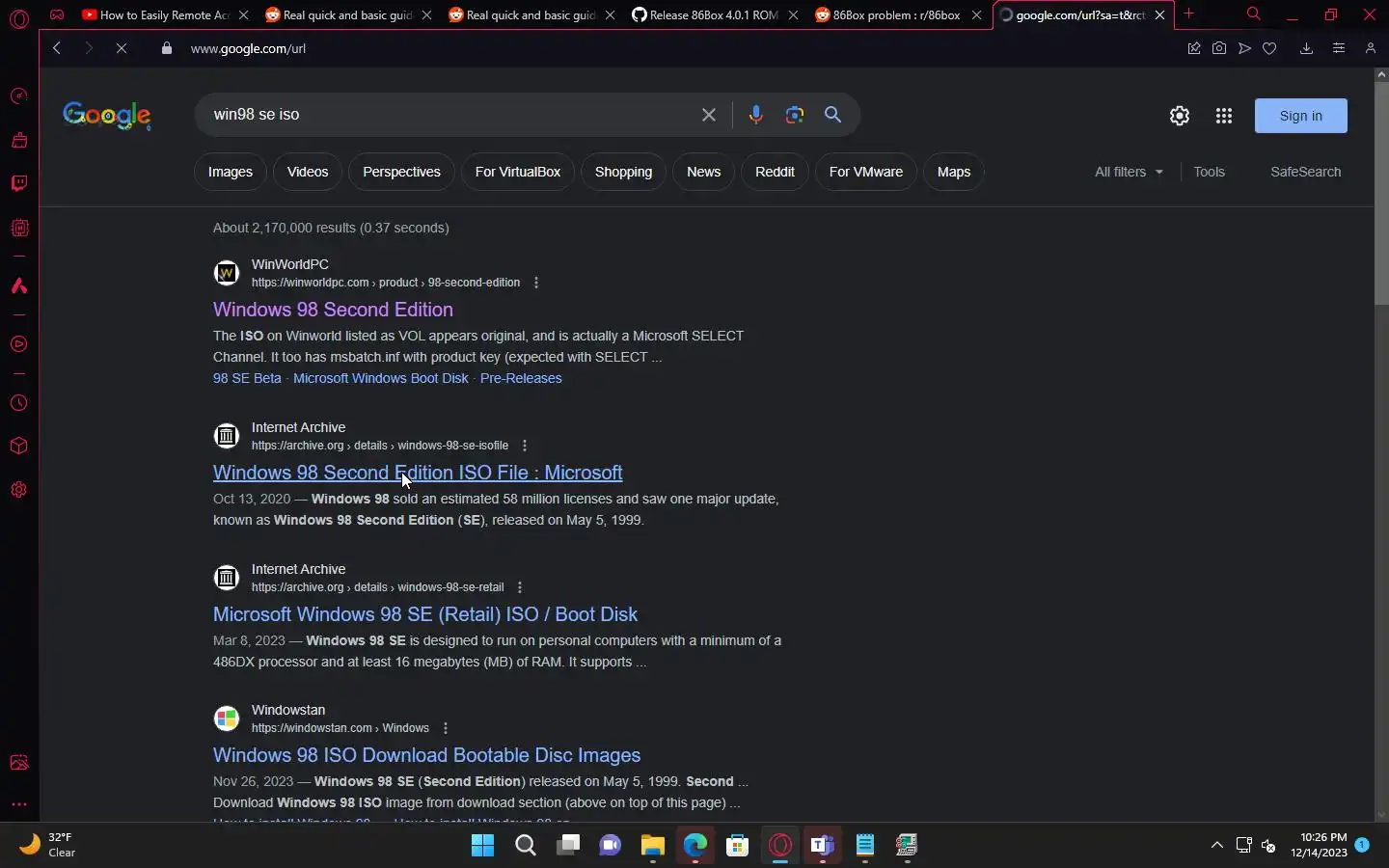Open Twitch panel in sidebar

click(18, 183)
